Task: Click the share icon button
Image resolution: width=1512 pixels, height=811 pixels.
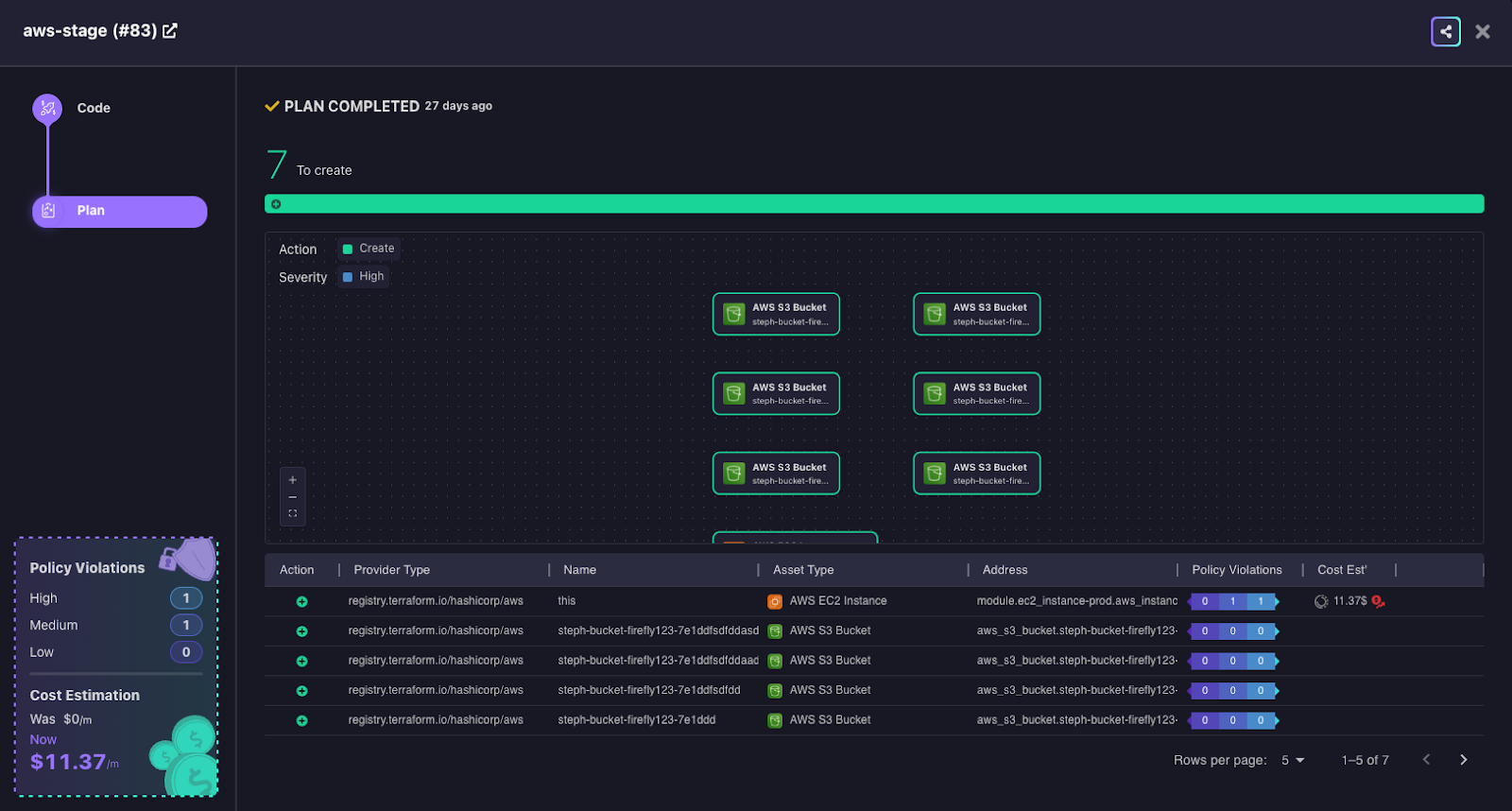Action: (1446, 31)
